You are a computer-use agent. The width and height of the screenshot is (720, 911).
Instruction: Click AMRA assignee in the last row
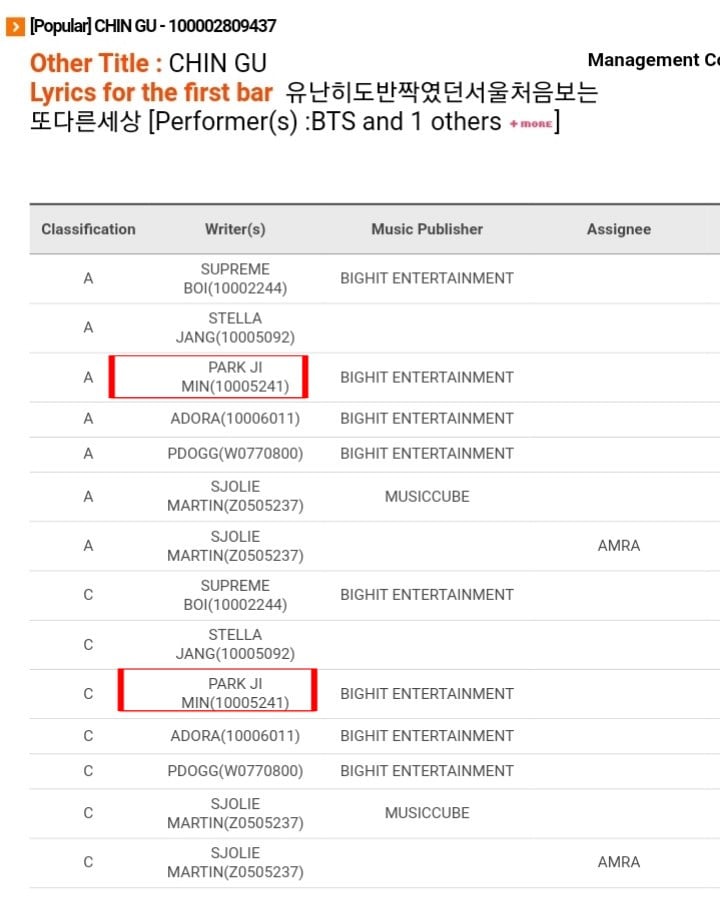tap(619, 862)
